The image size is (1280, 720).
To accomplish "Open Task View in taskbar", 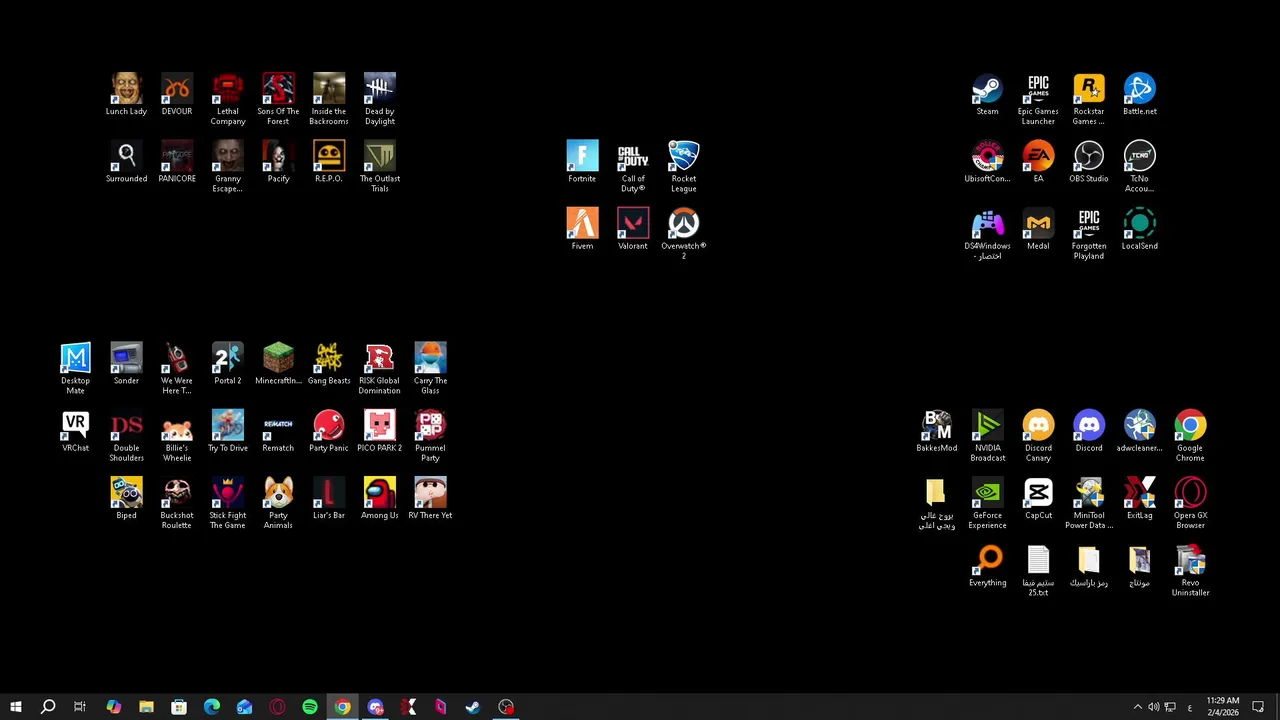I will tap(80, 707).
